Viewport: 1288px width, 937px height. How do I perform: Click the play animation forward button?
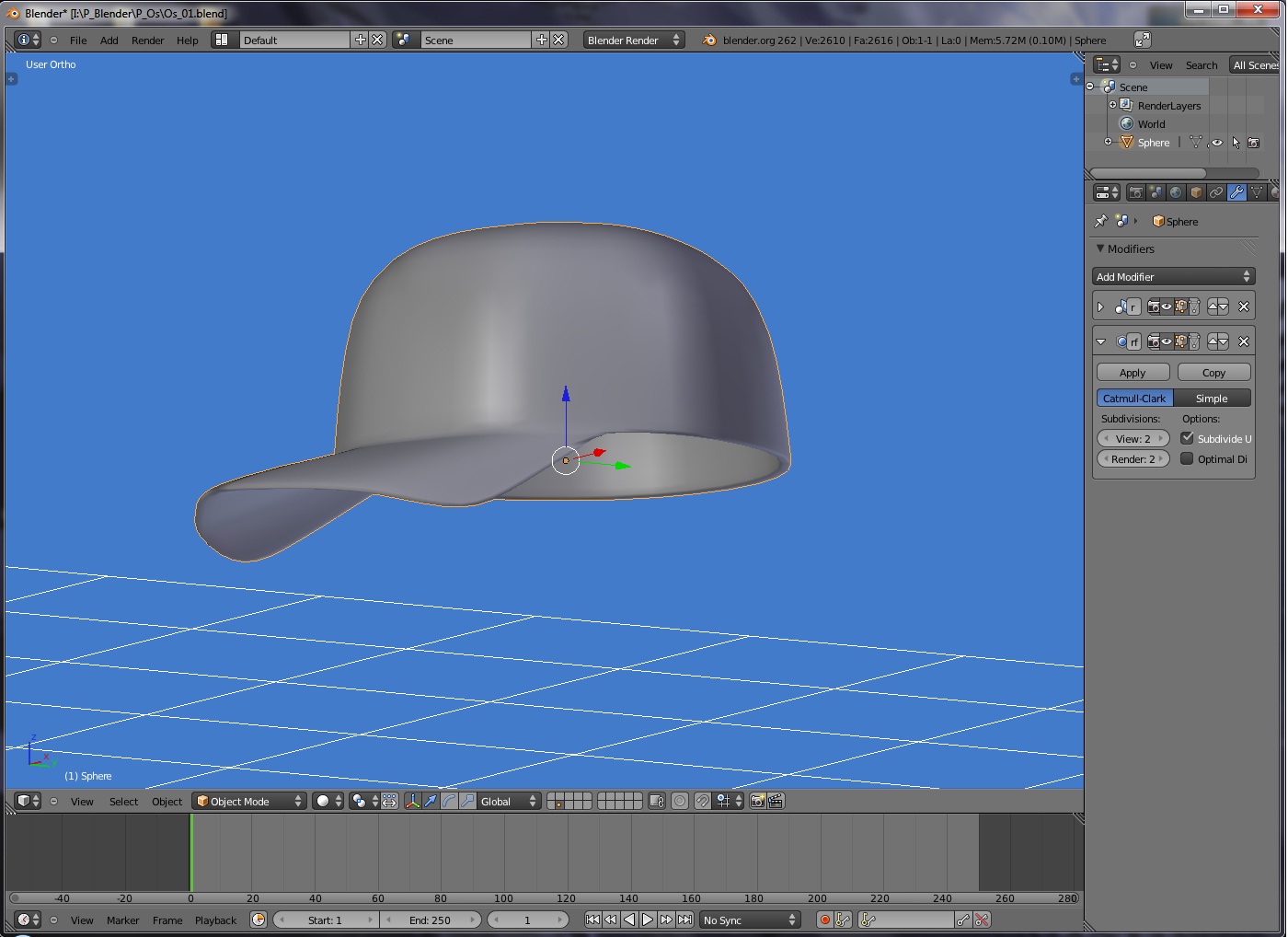click(x=648, y=920)
